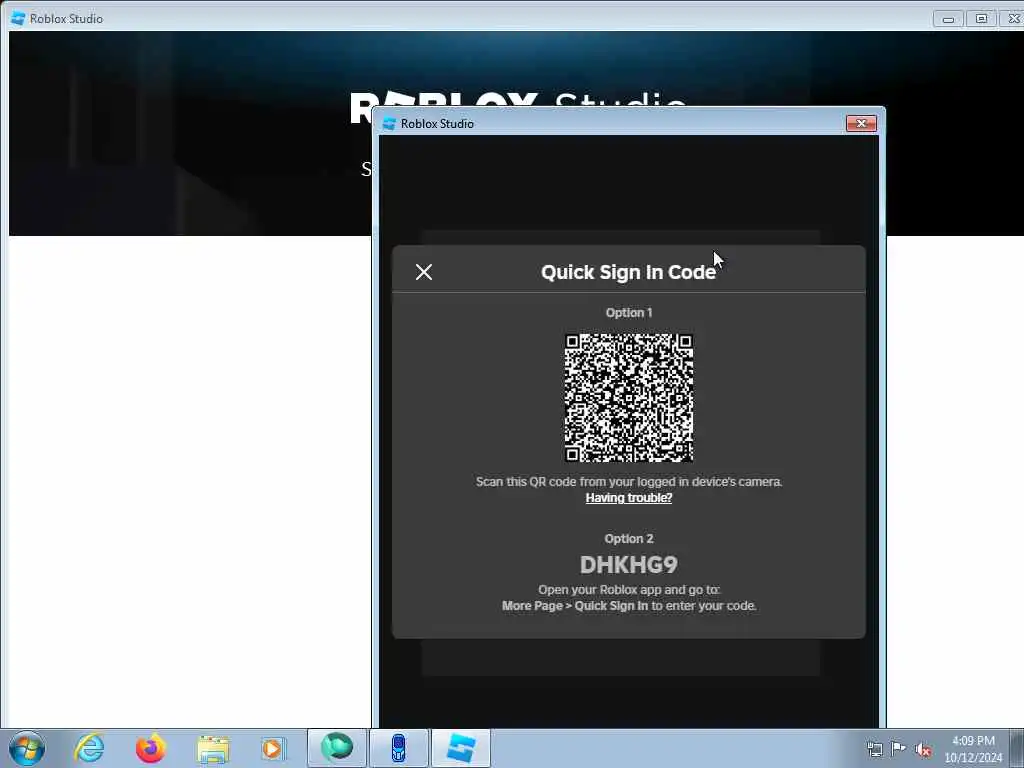Viewport: 1024px width, 768px height.
Task: Open the Having trouble? link
Action: 628,498
